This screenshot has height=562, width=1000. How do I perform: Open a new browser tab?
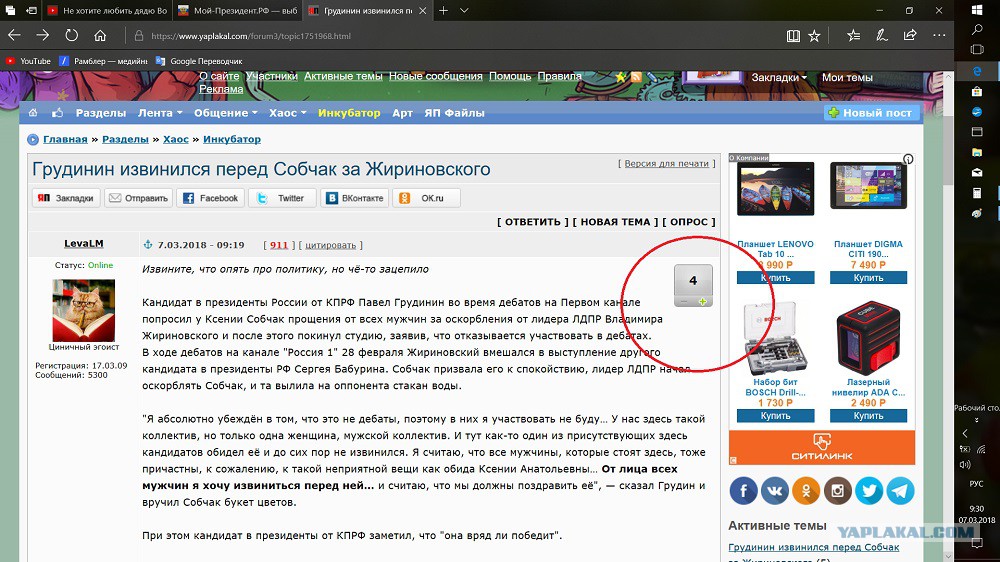pyautogui.click(x=443, y=10)
